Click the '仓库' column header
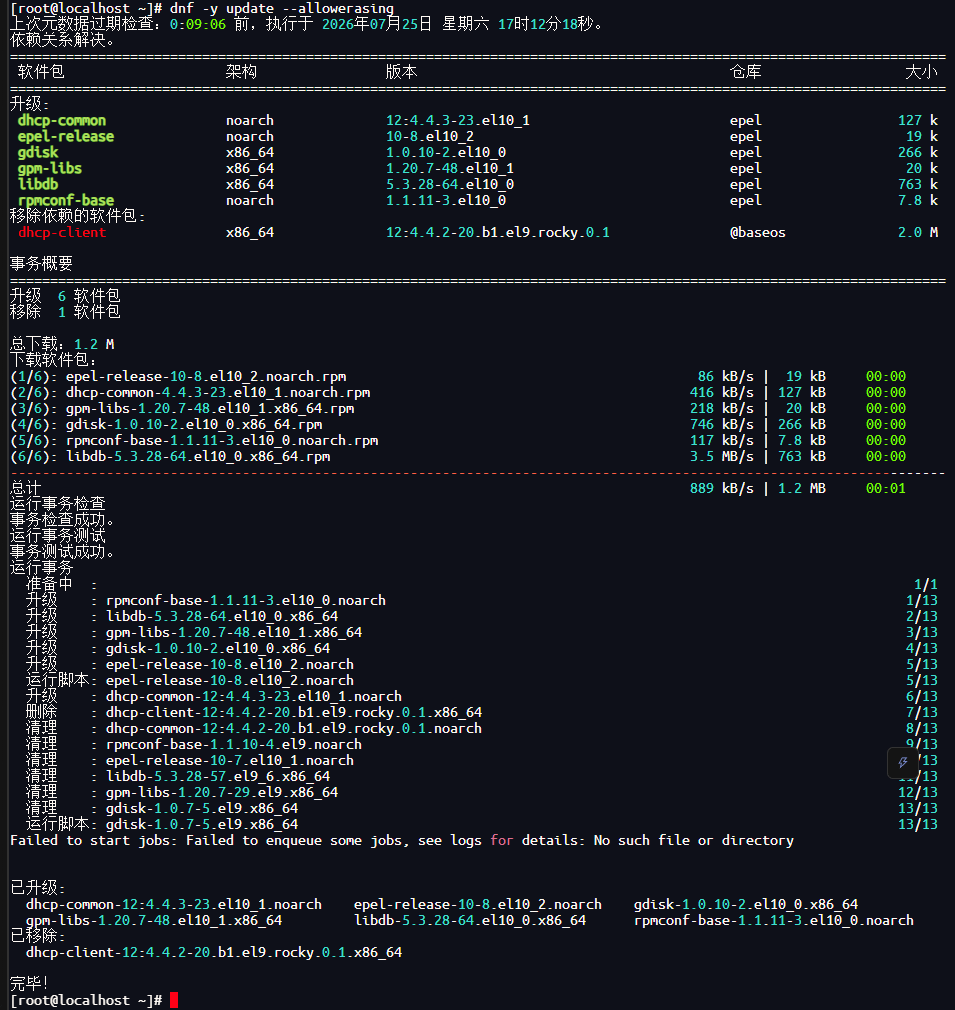Screen dimensions: 955x1010 pos(746,72)
